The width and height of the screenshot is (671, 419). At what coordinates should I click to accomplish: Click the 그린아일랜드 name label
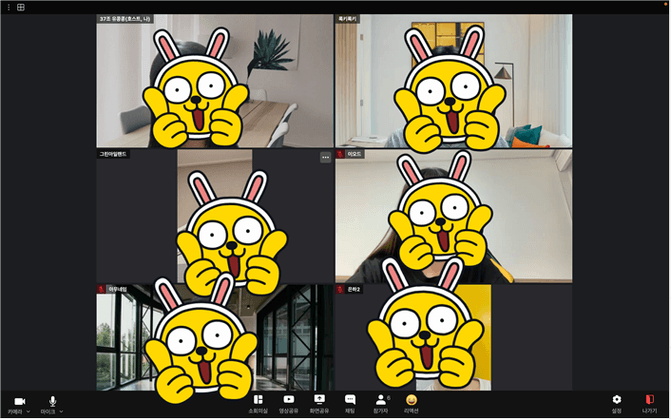[113, 154]
